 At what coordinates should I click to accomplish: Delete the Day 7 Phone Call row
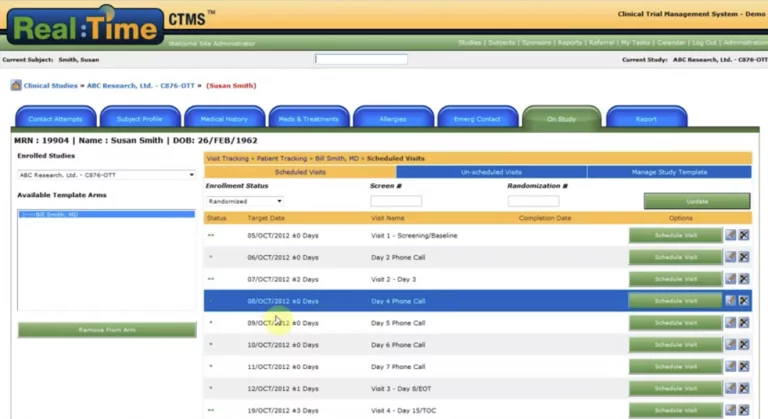click(744, 366)
